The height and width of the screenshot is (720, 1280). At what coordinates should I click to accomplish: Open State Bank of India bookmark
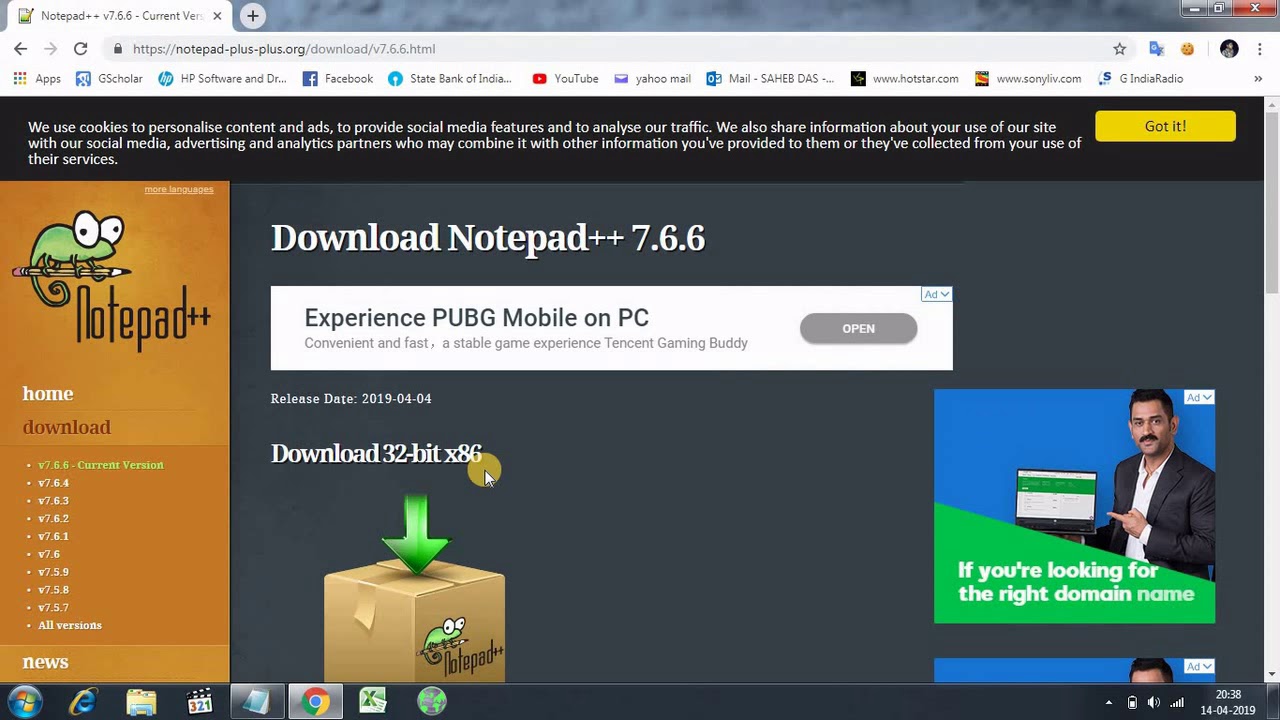[450, 79]
